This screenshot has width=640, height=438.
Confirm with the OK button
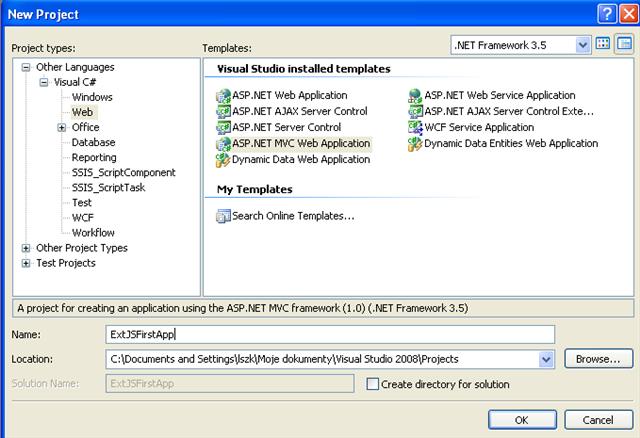[x=522, y=420]
